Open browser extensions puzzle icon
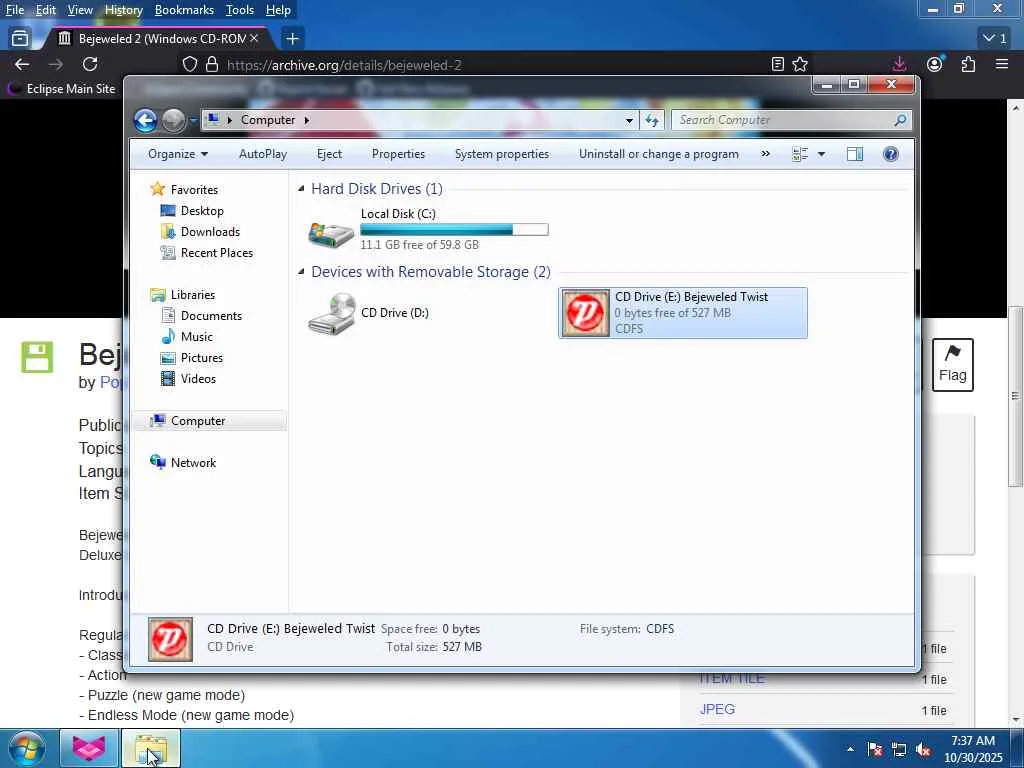Viewport: 1024px width, 768px height. click(968, 64)
